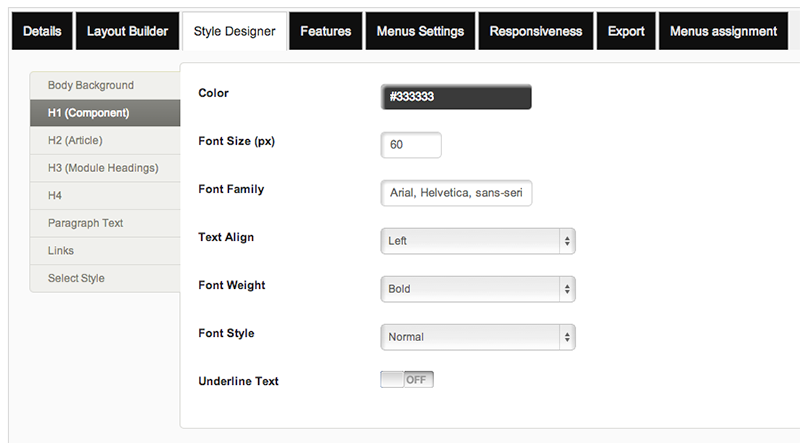800x443 pixels.
Task: Click the Font Weight label
Action: (232, 285)
